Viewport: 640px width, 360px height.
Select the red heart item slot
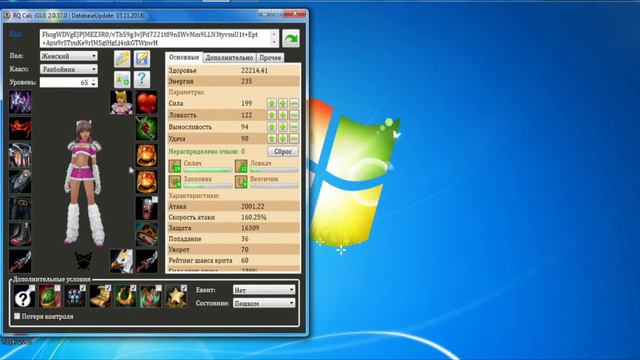147,102
